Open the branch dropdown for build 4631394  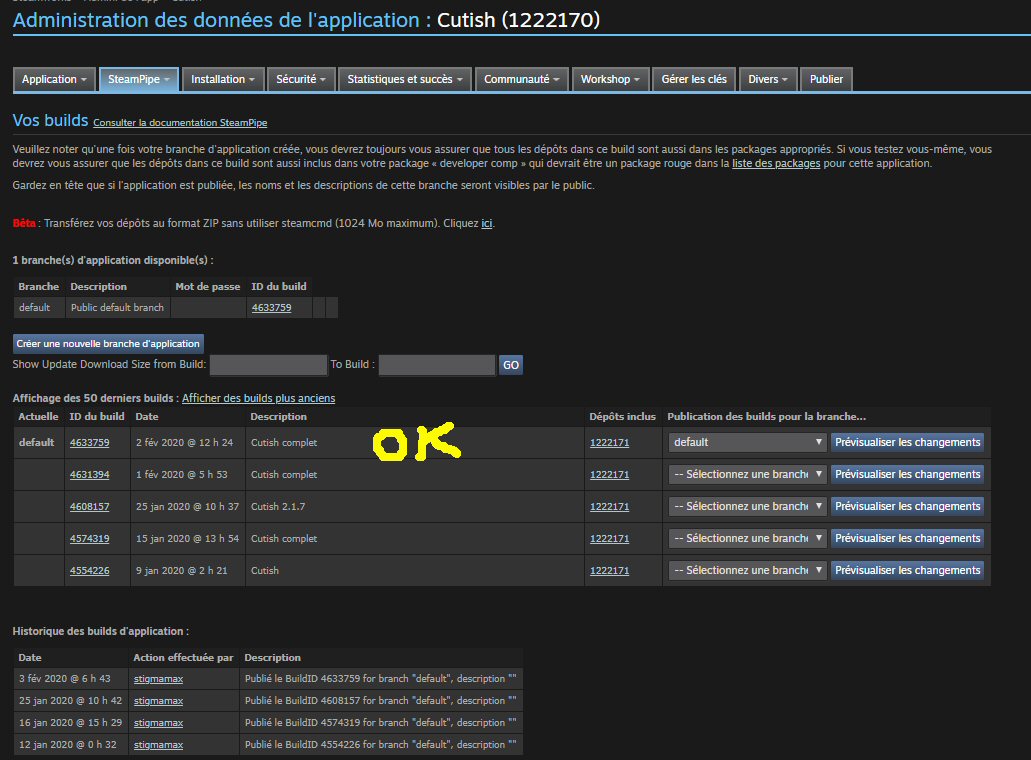(747, 474)
